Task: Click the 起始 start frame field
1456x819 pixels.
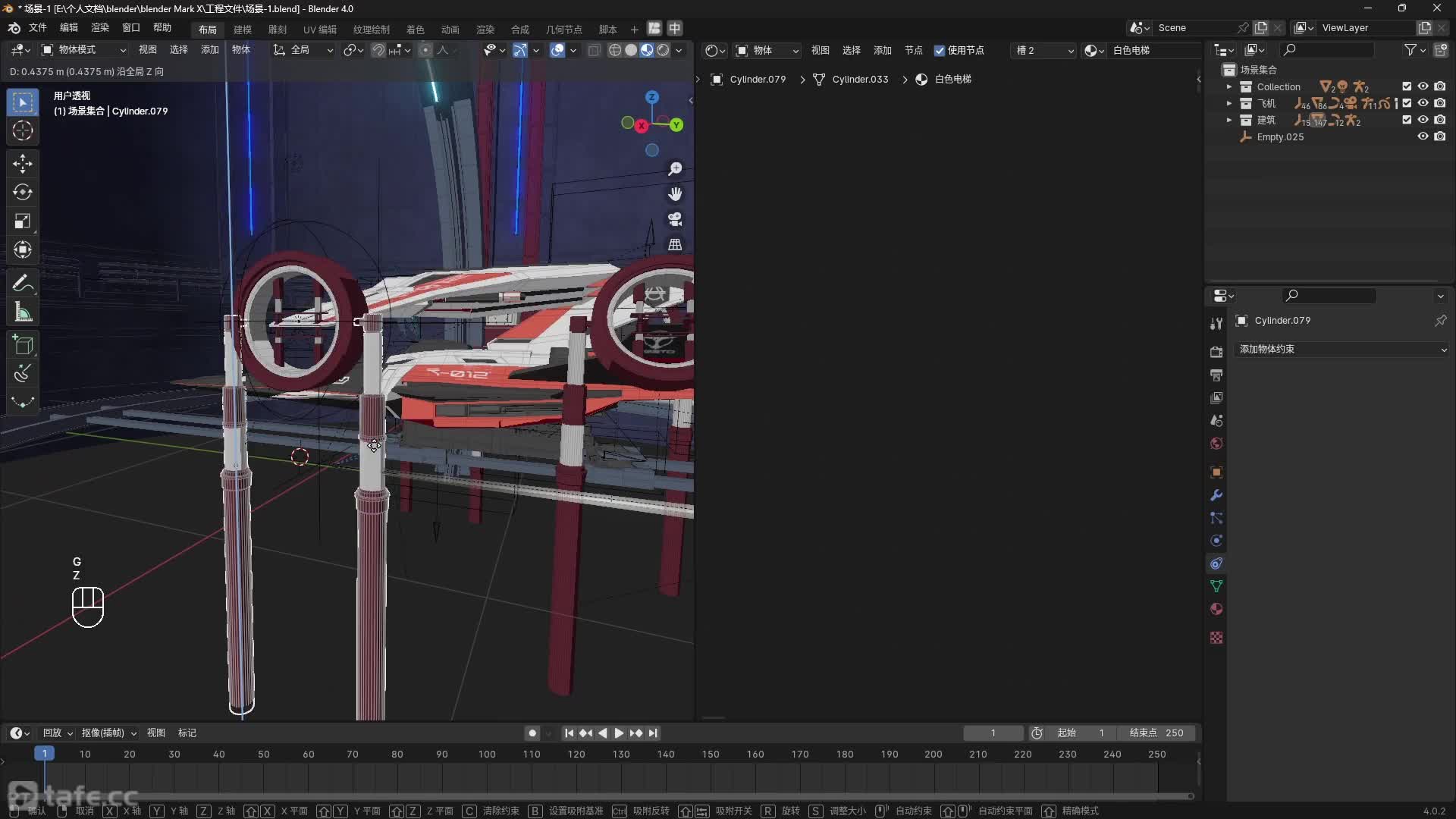Action: point(1080,733)
